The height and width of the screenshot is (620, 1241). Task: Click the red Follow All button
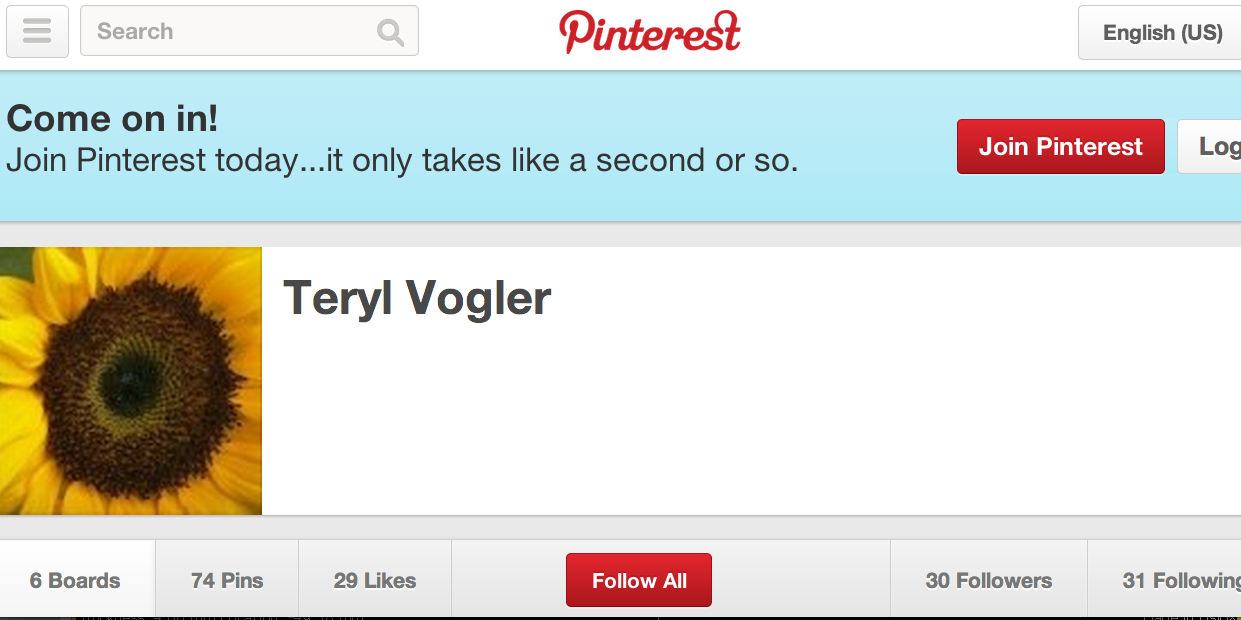tap(639, 580)
